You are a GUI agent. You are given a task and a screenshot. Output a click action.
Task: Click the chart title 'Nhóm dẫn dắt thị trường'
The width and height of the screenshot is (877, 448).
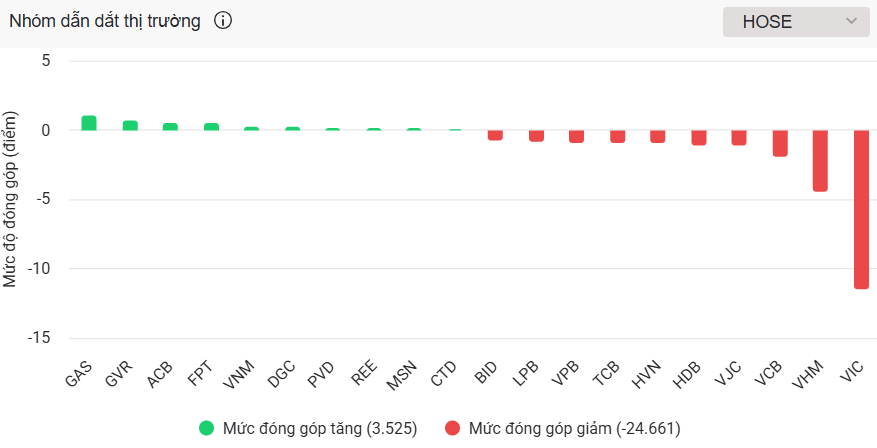pyautogui.click(x=104, y=21)
